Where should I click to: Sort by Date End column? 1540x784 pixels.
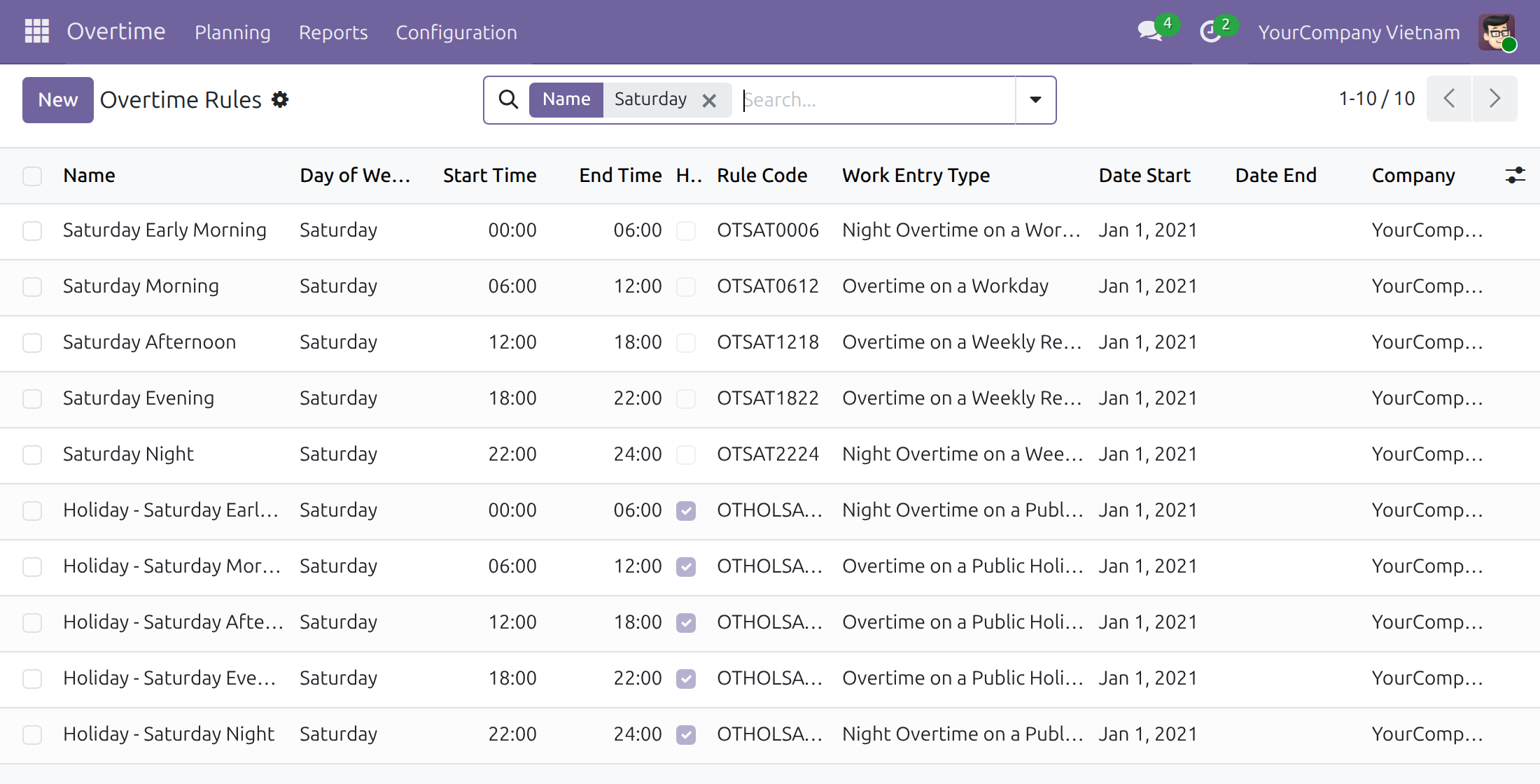(x=1275, y=175)
